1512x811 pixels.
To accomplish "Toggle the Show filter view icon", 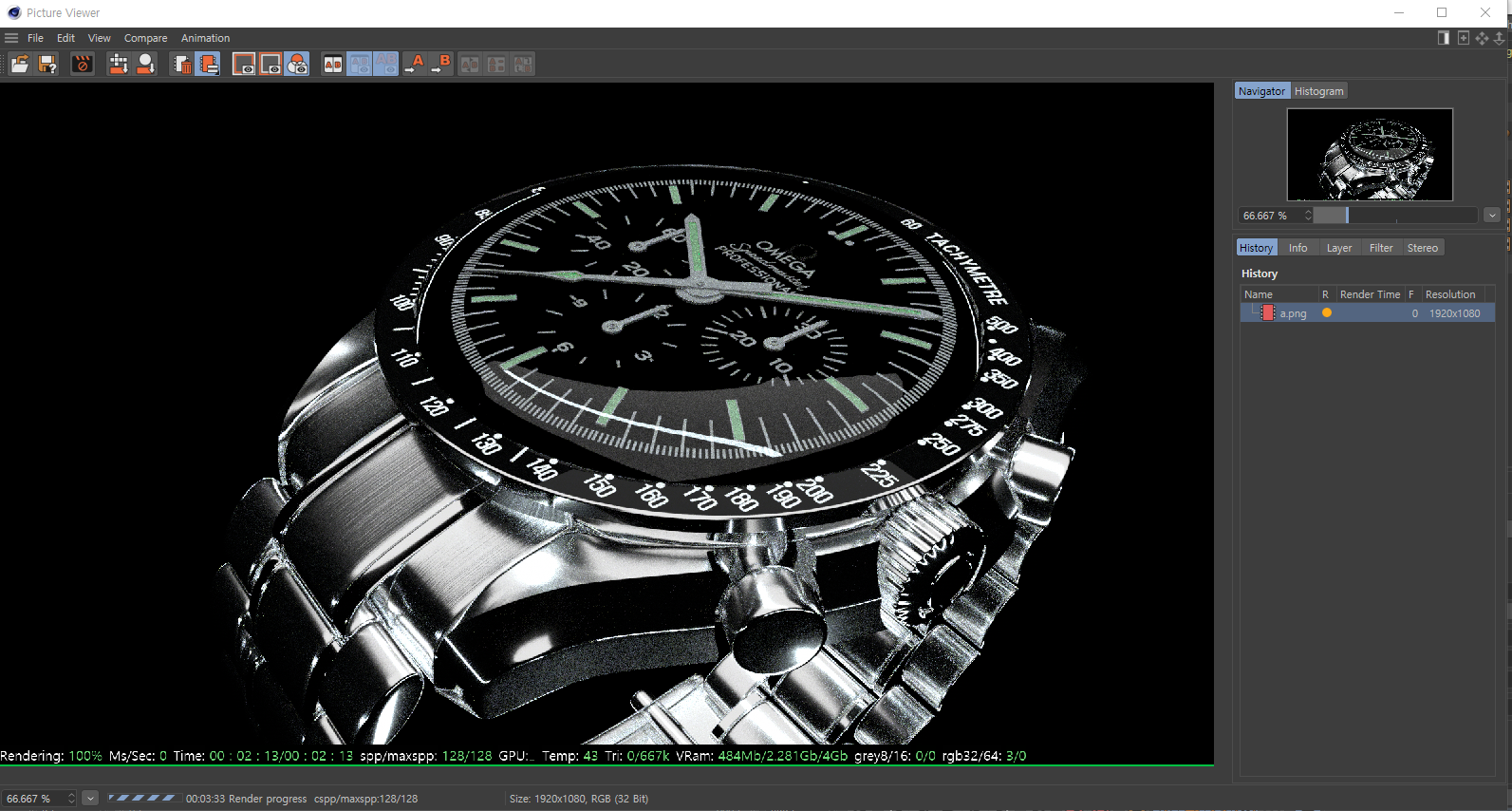I will pyautogui.click(x=271, y=64).
